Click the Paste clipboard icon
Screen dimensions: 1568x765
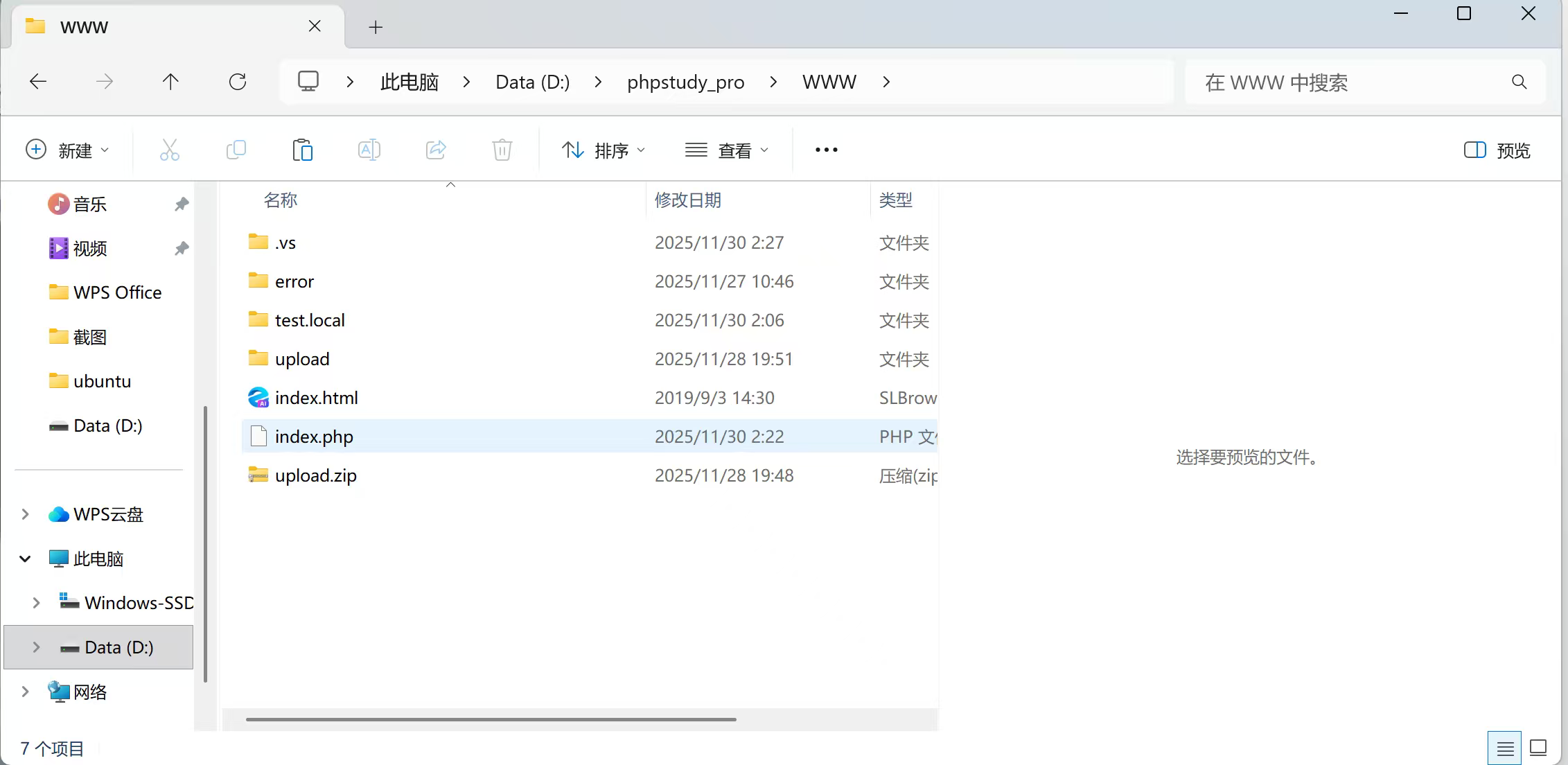[302, 150]
